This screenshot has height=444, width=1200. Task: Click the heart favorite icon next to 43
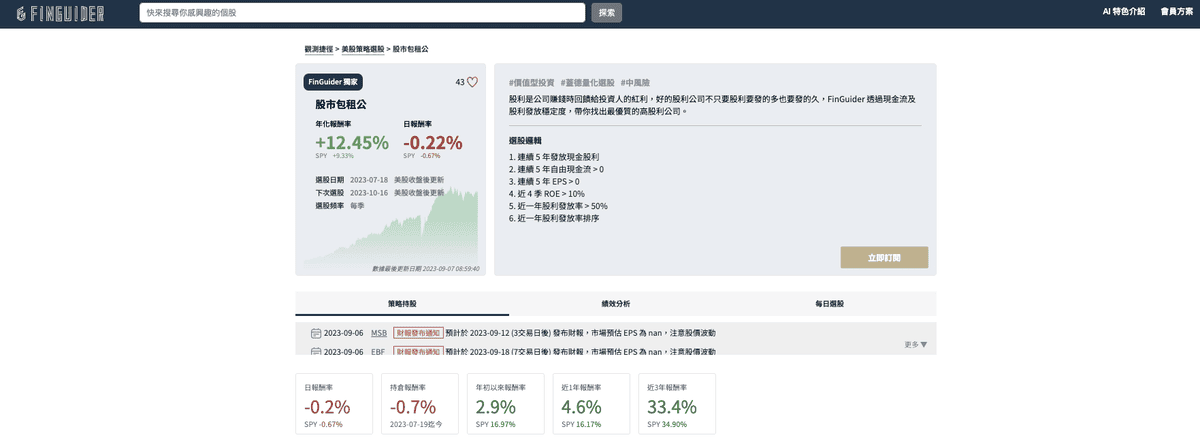[473, 82]
